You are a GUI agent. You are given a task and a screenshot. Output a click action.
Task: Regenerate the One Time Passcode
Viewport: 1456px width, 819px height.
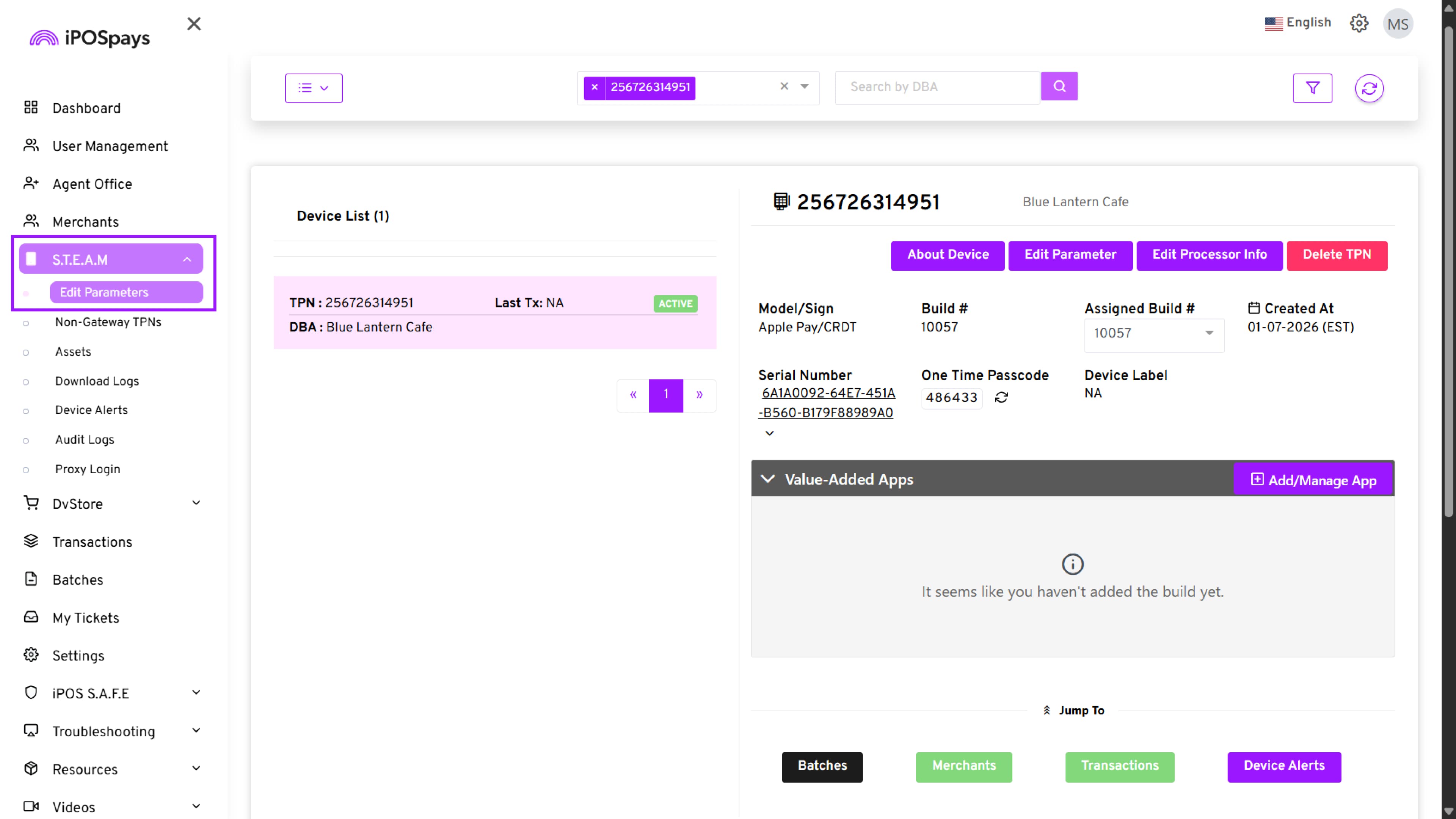[x=1001, y=397]
